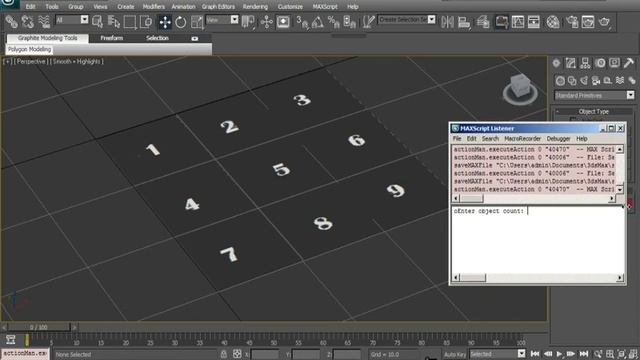Choose the Rectangular Selection Region tool

[130, 21]
